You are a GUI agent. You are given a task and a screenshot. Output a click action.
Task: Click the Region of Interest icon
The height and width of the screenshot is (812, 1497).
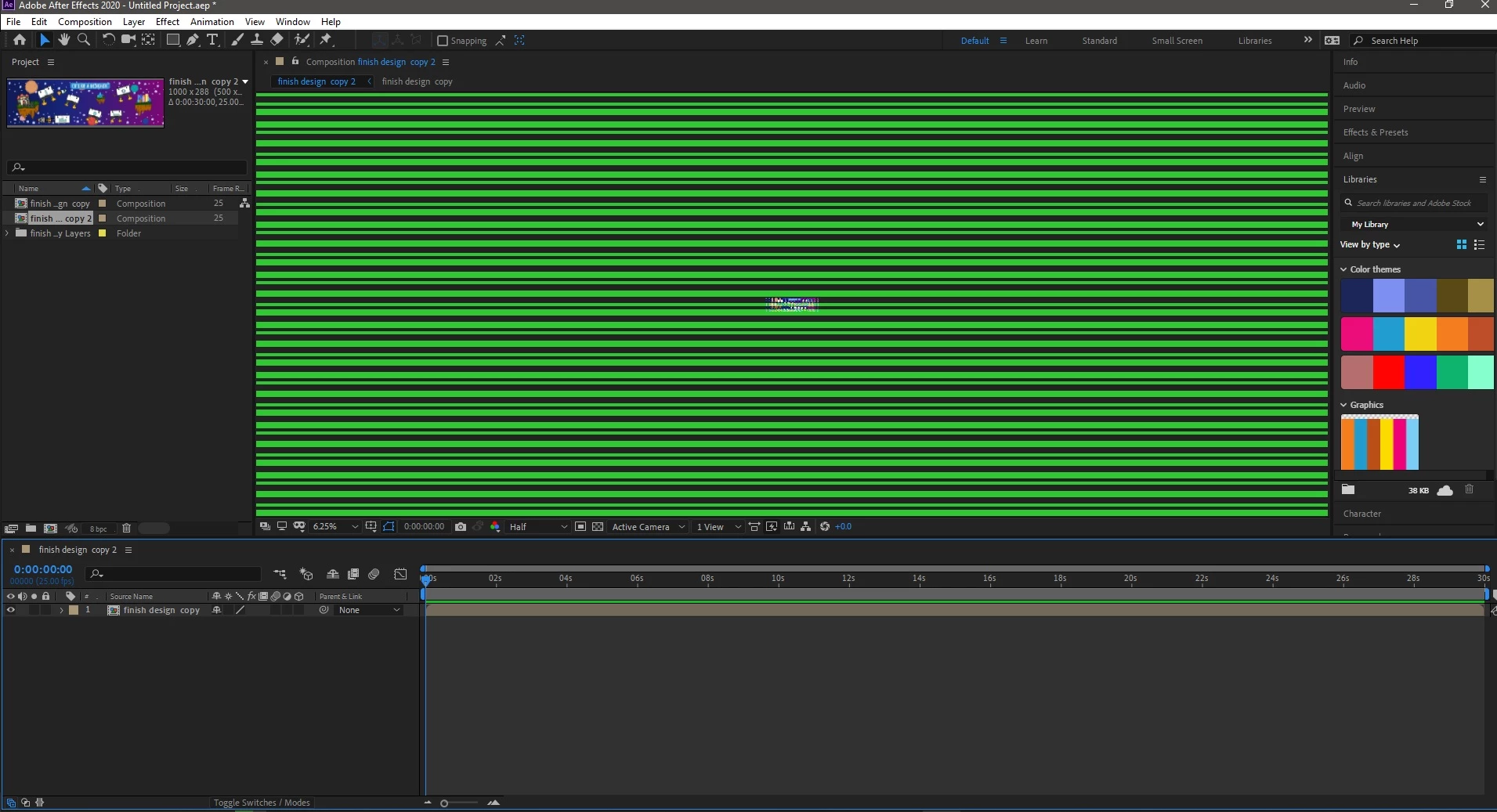[580, 527]
